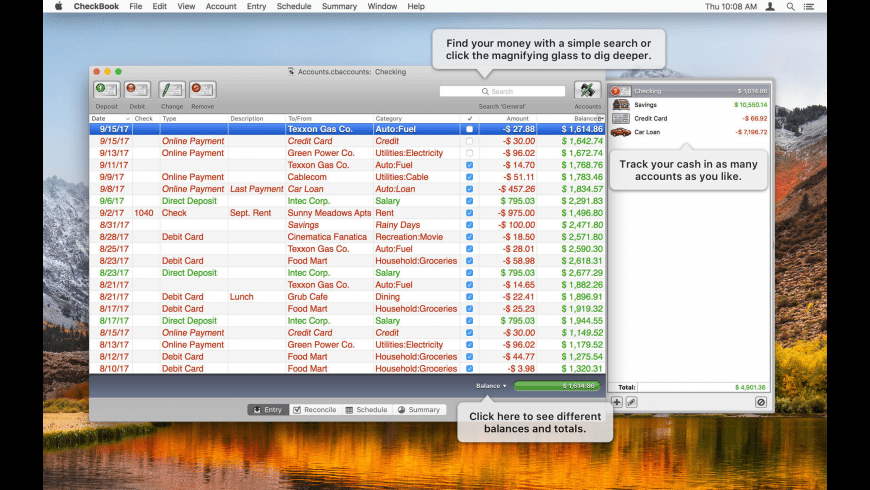The height and width of the screenshot is (490, 870).
Task: Click the Deposit toolbar icon
Action: pos(106,89)
